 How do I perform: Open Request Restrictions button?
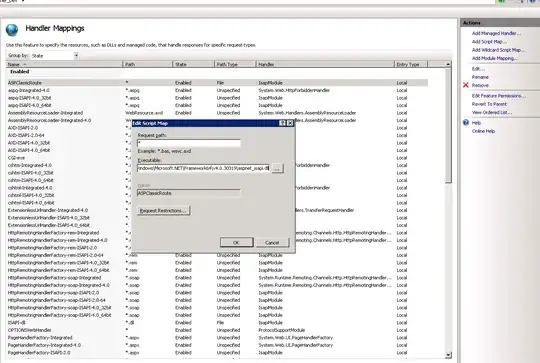(x=163, y=210)
